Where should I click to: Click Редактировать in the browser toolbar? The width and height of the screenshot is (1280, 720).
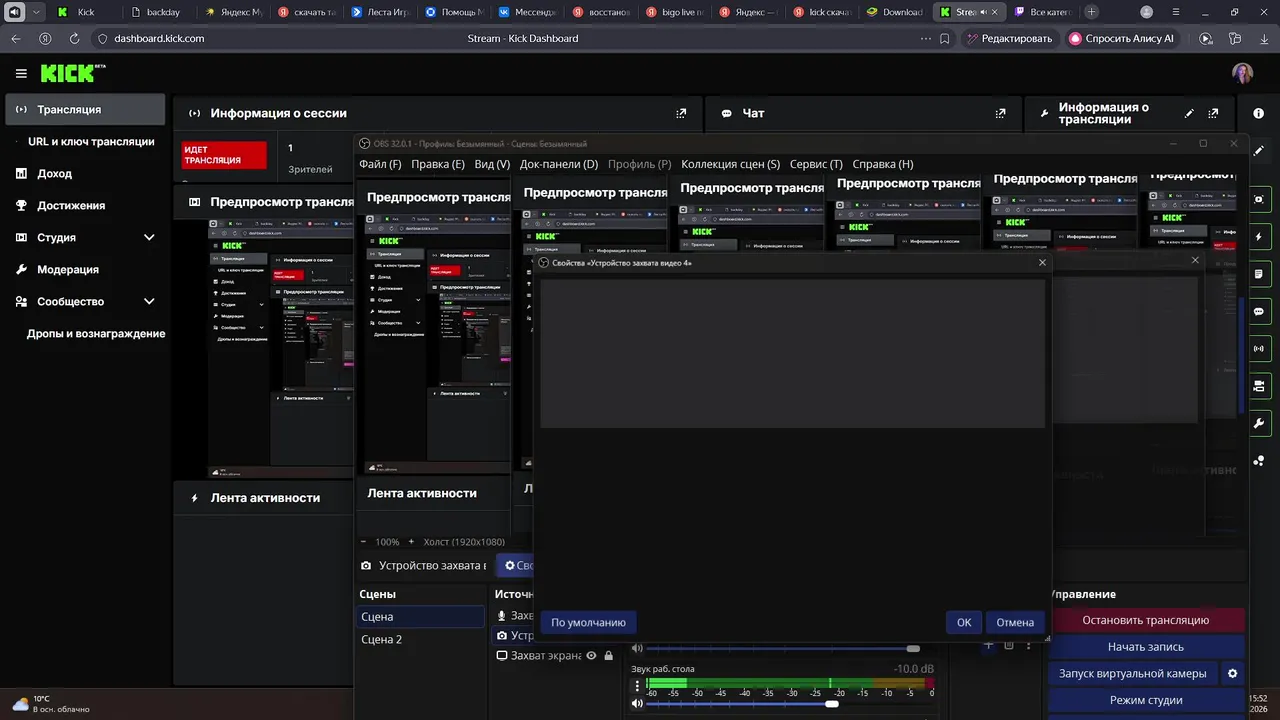click(1008, 38)
